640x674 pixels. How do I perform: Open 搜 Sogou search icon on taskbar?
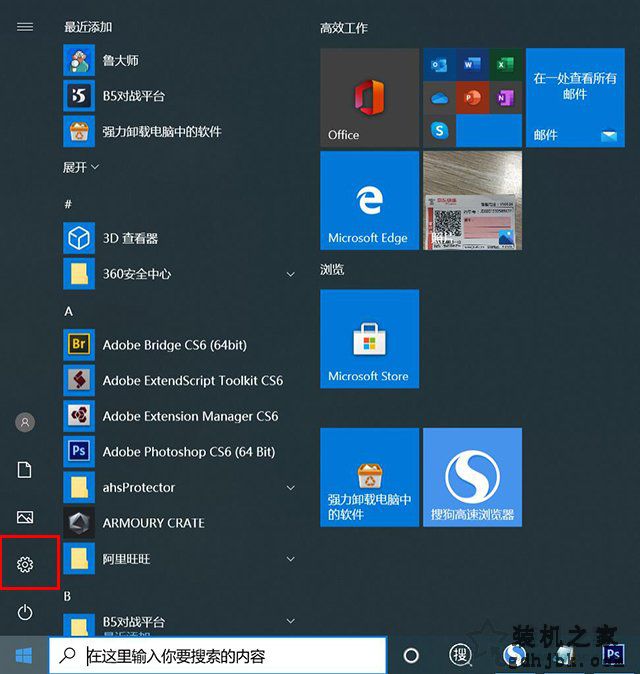(460, 656)
